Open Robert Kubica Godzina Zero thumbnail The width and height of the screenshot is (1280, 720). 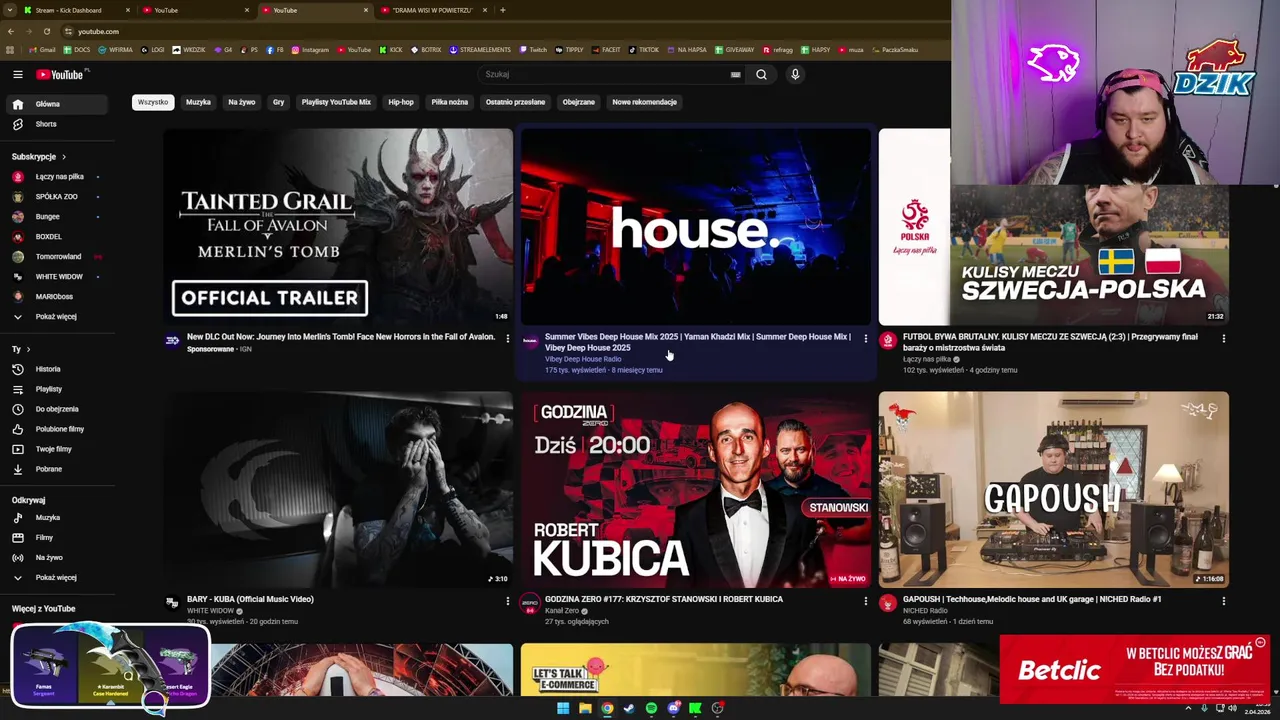[x=695, y=489]
